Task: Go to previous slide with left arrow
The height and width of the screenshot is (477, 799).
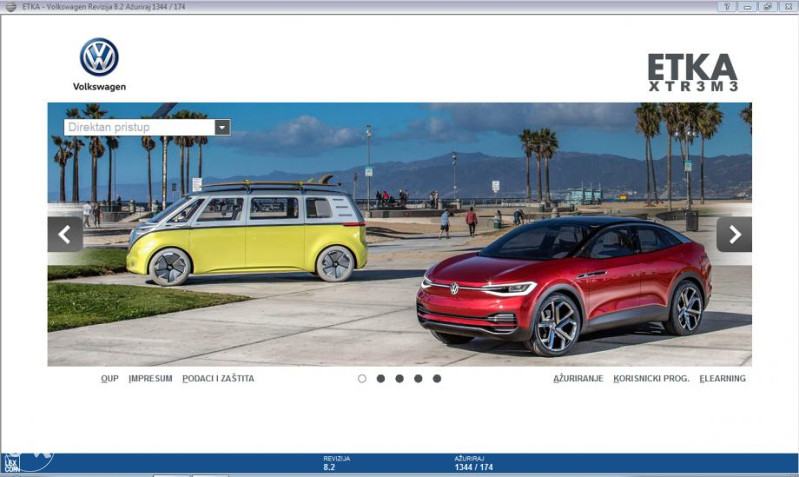Action: point(65,234)
